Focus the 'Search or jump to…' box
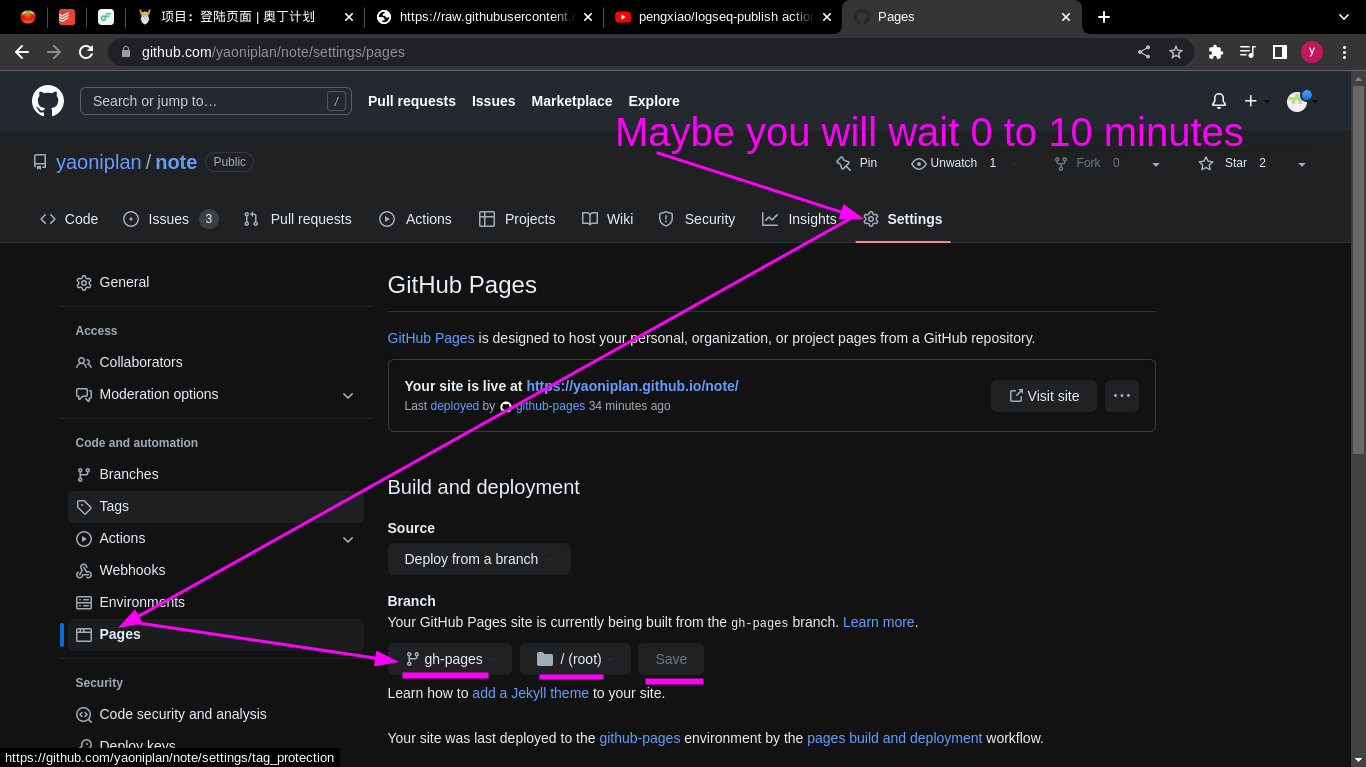 click(216, 101)
